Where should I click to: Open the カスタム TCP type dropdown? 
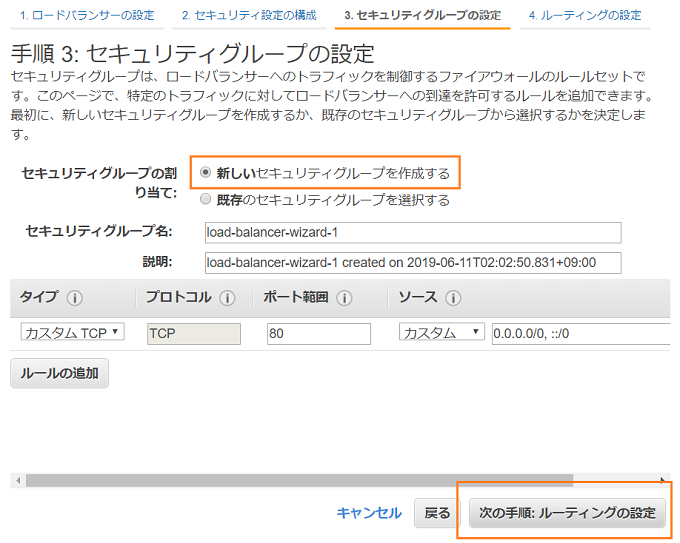click(x=72, y=332)
